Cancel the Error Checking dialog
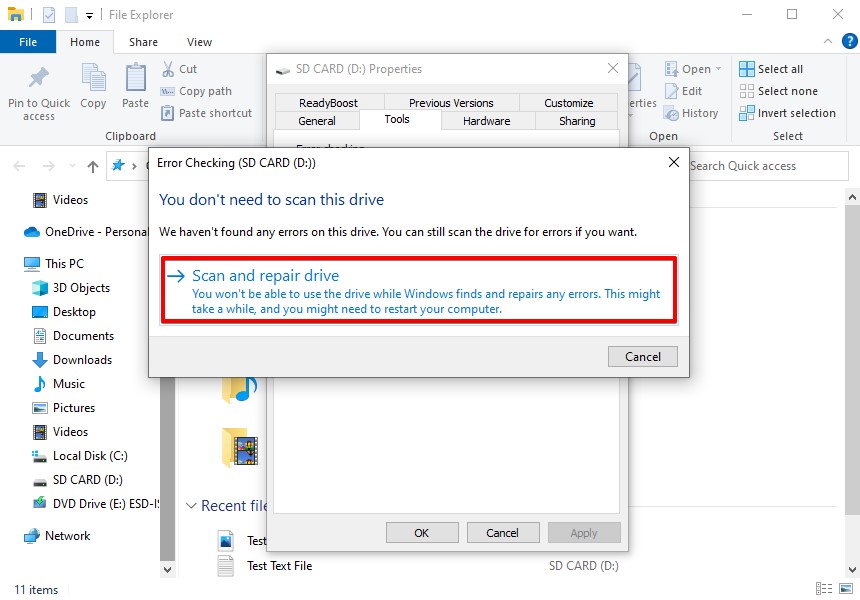This screenshot has height=600, width=860. [x=642, y=356]
